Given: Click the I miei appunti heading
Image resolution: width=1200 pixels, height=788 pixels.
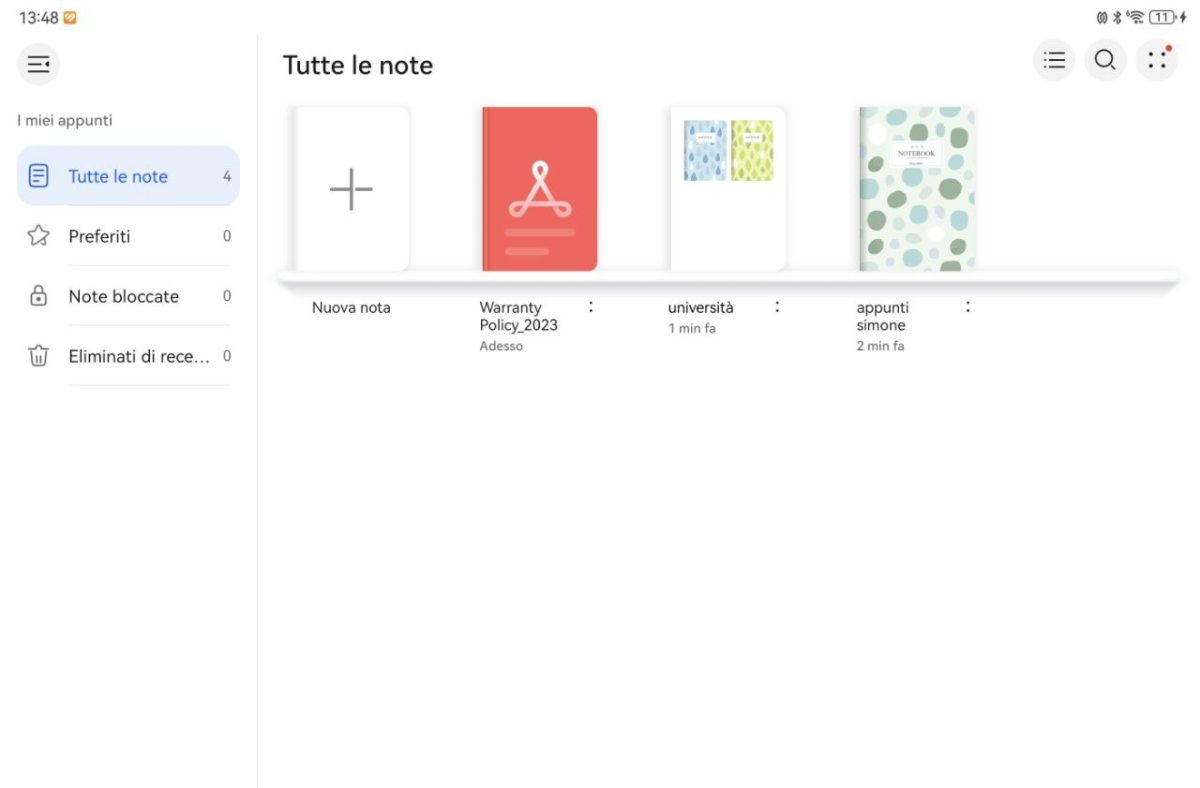Looking at the screenshot, I should tap(65, 120).
